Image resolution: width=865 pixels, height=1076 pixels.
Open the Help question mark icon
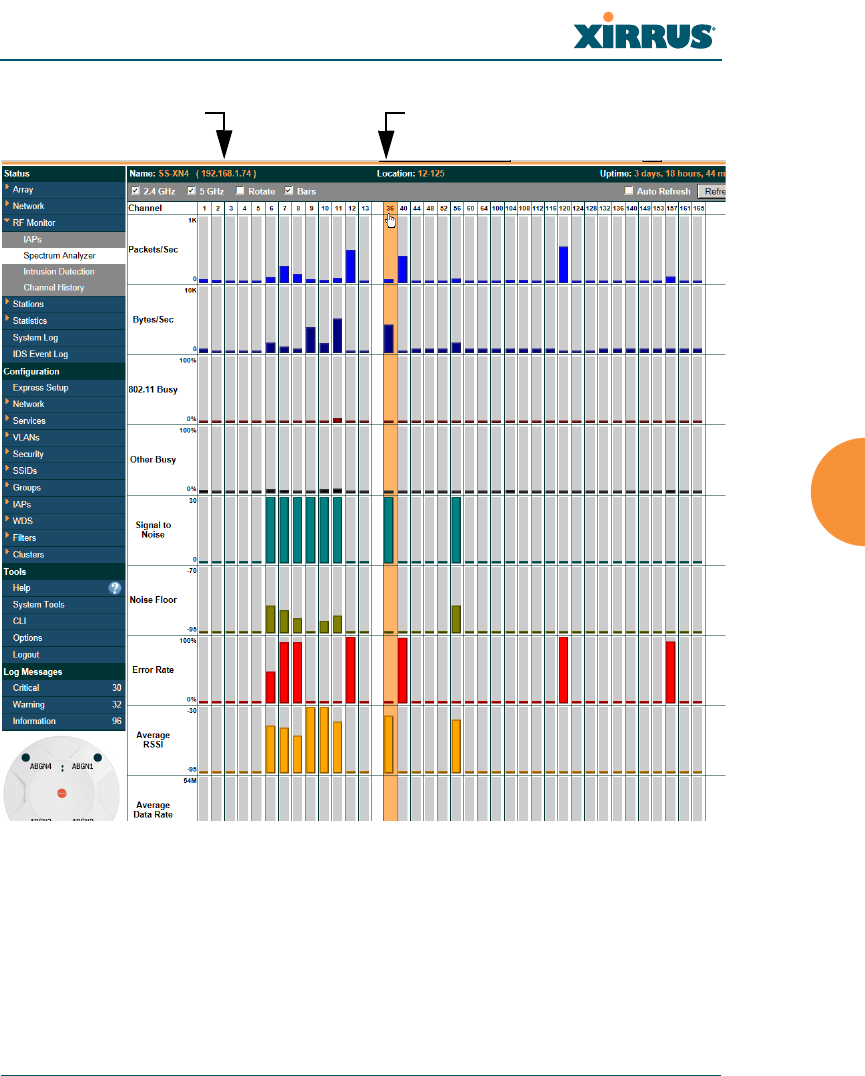[115, 588]
